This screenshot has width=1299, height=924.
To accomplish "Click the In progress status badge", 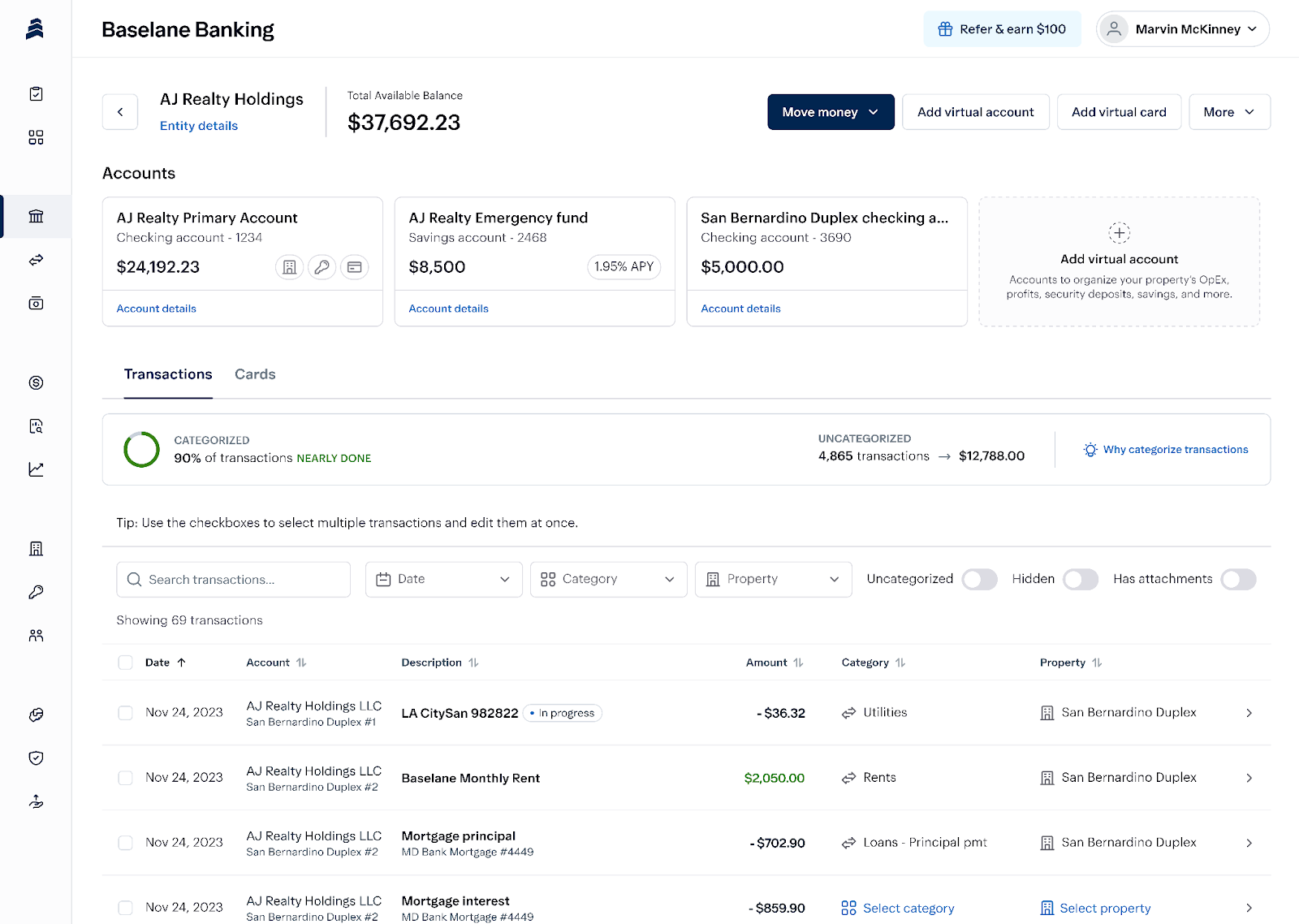I will coord(563,713).
